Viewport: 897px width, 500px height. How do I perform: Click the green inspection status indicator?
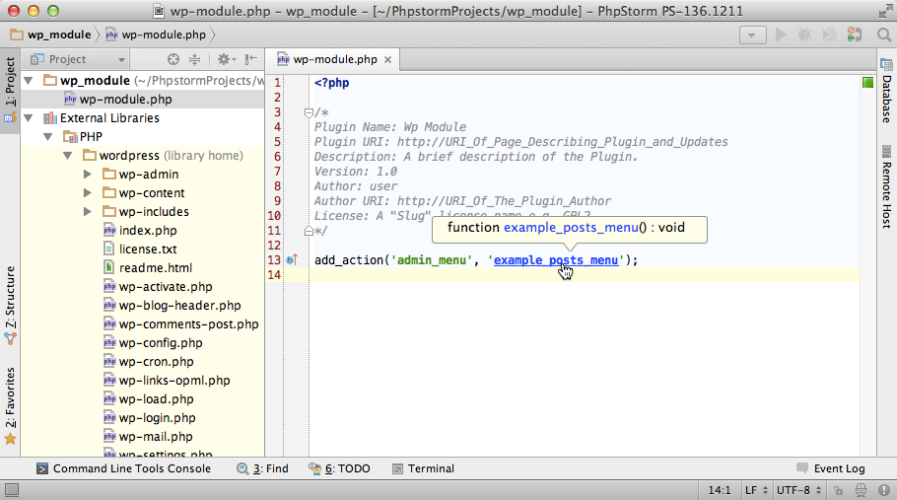pos(867,82)
